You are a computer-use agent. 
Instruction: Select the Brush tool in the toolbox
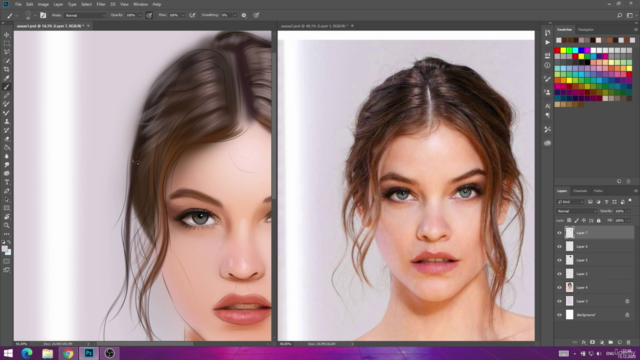pos(7,87)
